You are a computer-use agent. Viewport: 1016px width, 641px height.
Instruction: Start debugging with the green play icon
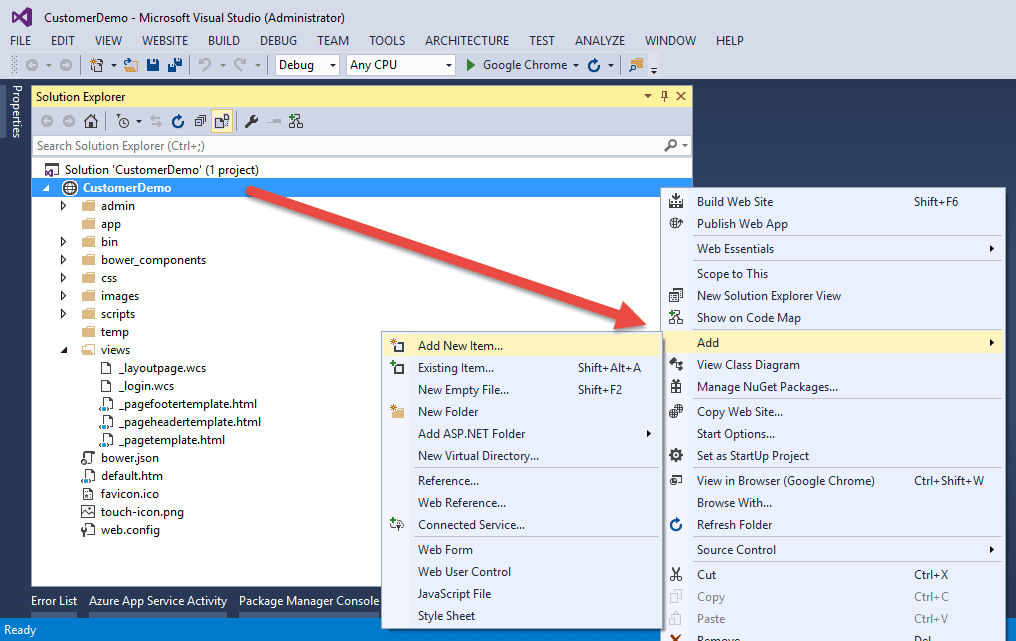pyautogui.click(x=471, y=65)
